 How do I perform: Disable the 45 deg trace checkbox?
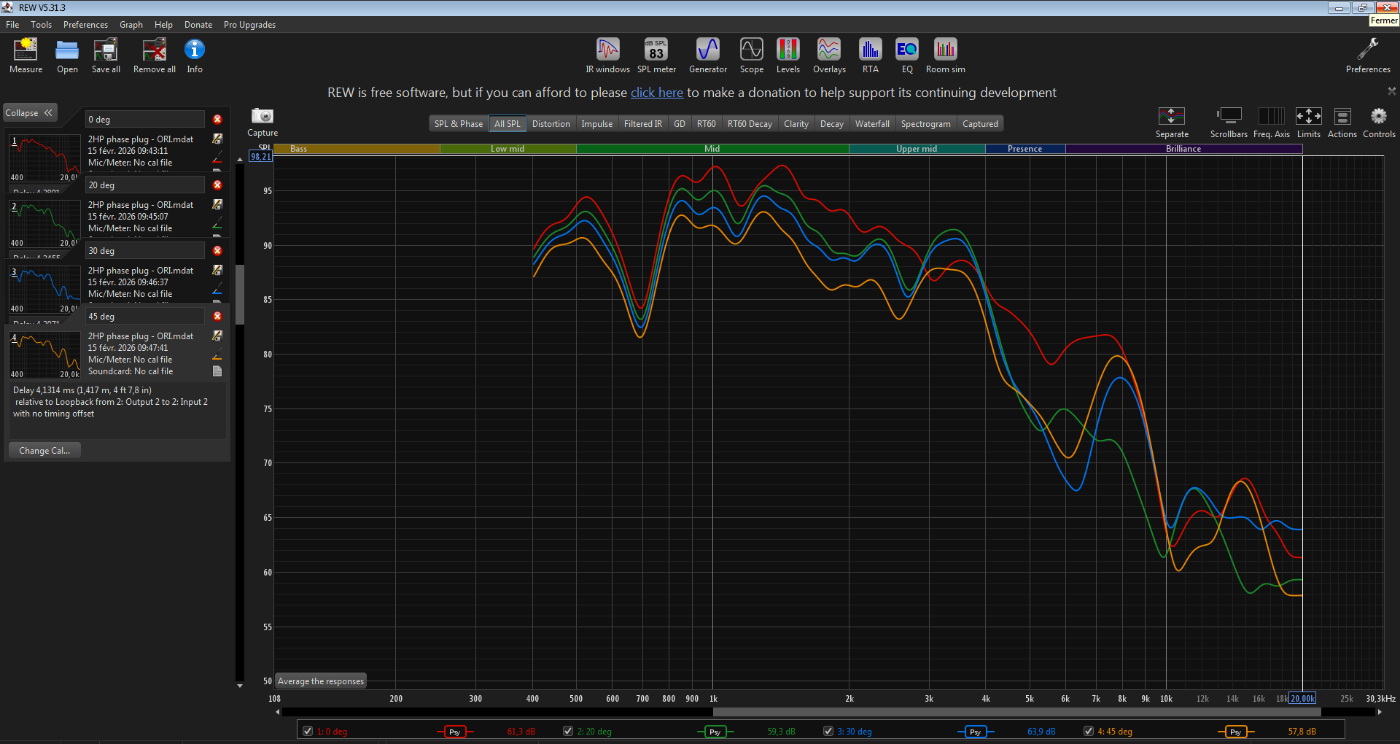pyautogui.click(x=1088, y=731)
